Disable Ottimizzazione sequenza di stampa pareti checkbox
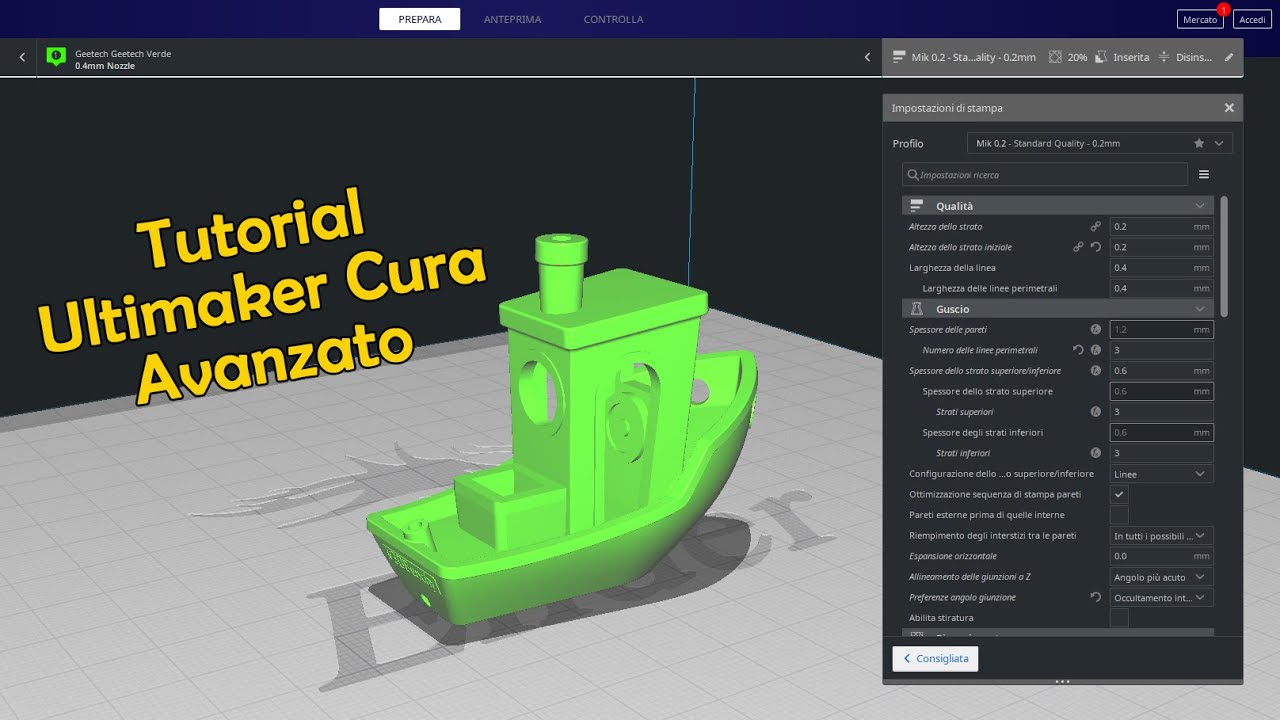The image size is (1280, 720). (1119, 494)
